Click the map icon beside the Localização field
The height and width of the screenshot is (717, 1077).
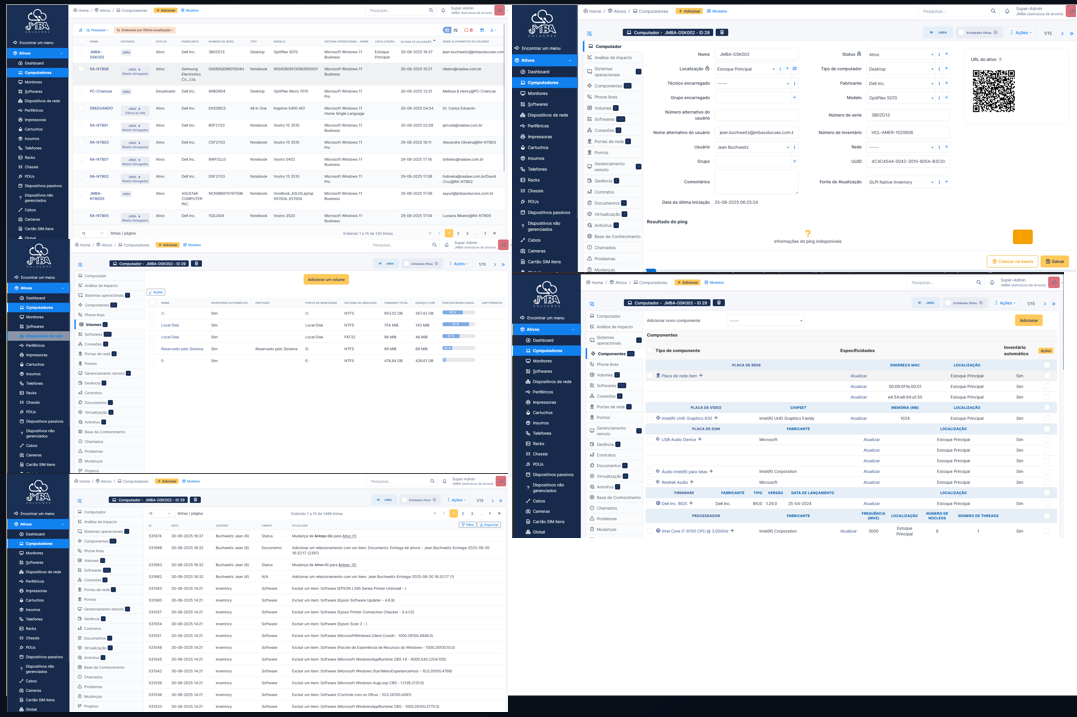[x=794, y=69]
